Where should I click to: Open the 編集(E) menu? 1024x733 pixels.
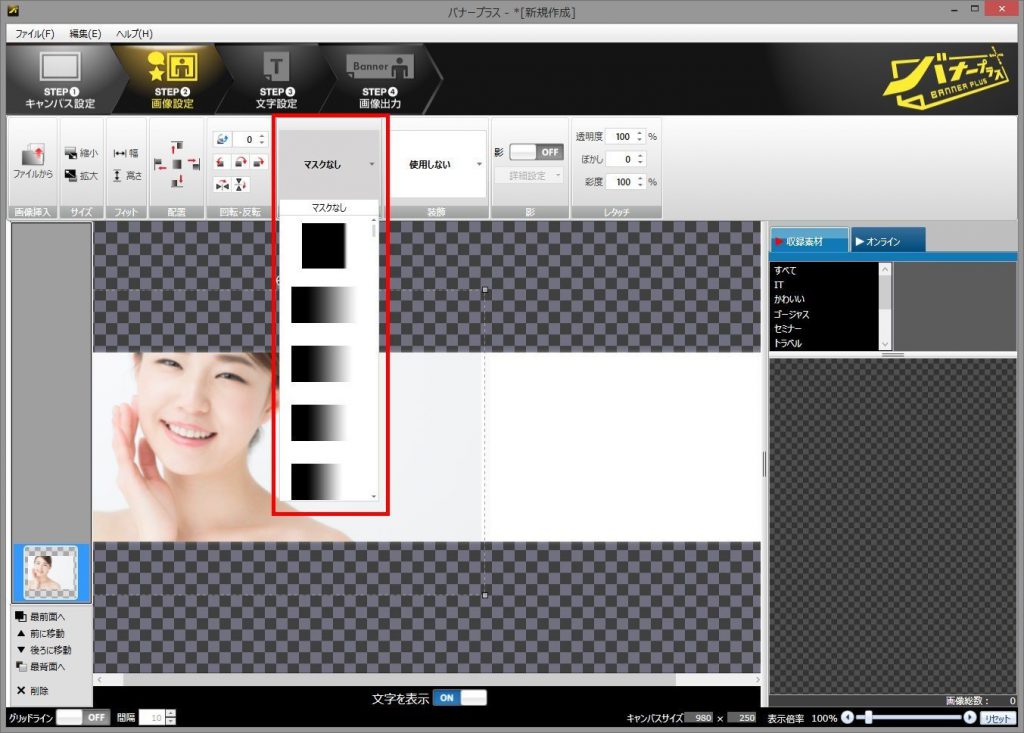coord(85,33)
